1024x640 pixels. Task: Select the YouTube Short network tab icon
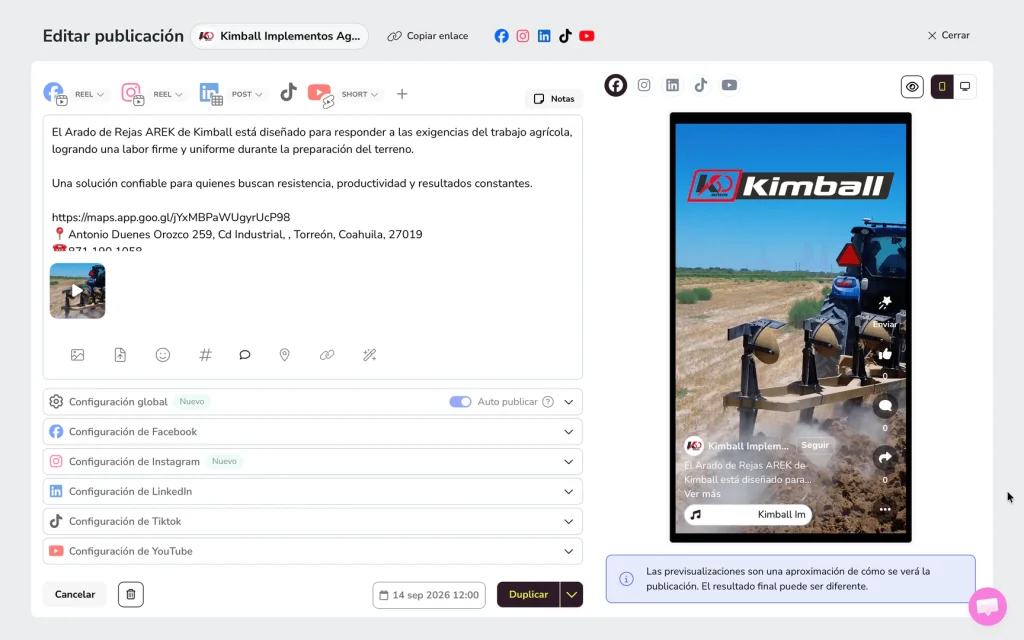321,94
